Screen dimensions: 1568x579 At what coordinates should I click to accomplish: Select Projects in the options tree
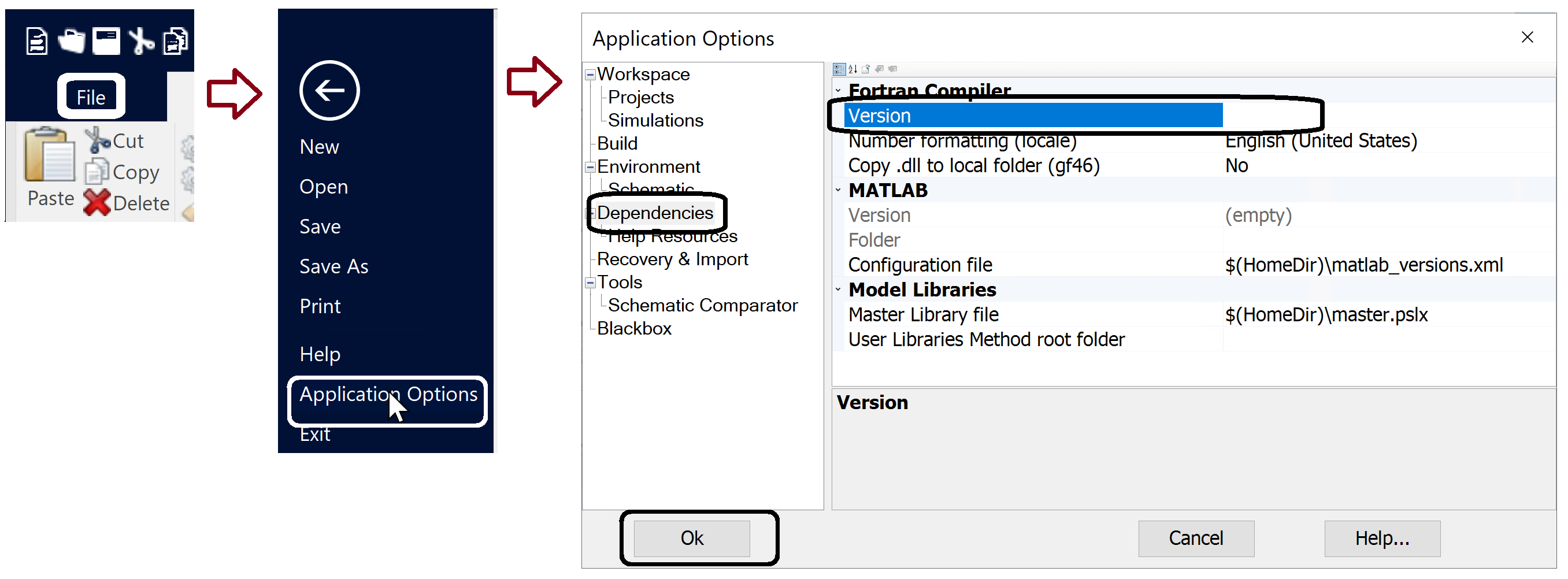pos(641,98)
